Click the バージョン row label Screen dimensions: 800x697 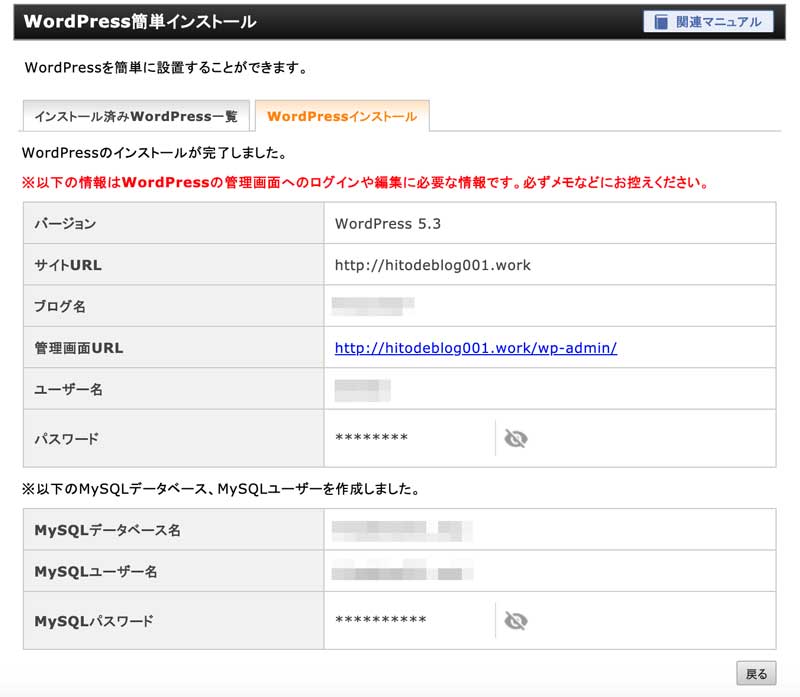(65, 224)
